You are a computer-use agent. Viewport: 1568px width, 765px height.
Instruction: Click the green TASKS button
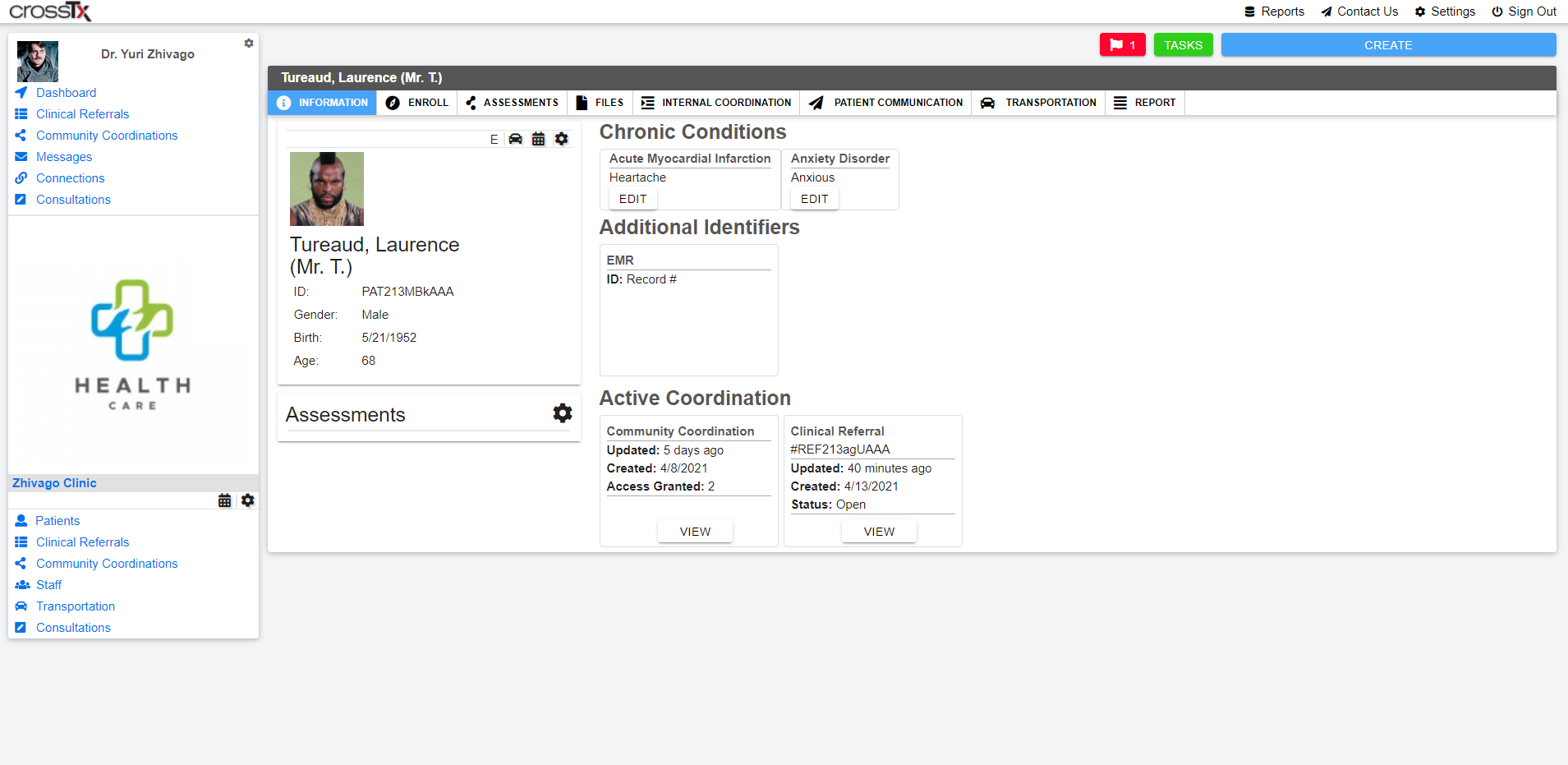(1183, 45)
